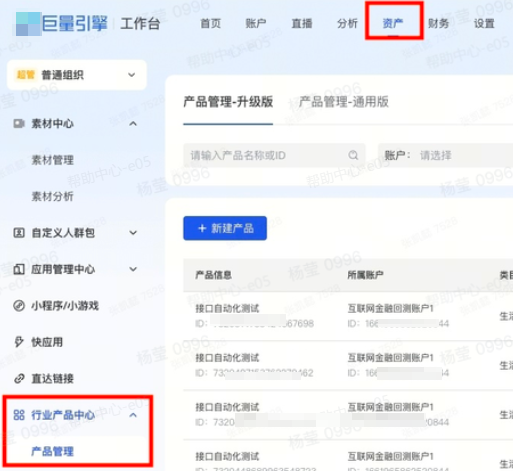Open the 分析 nav tab
This screenshot has width=513, height=471.
click(x=347, y=24)
